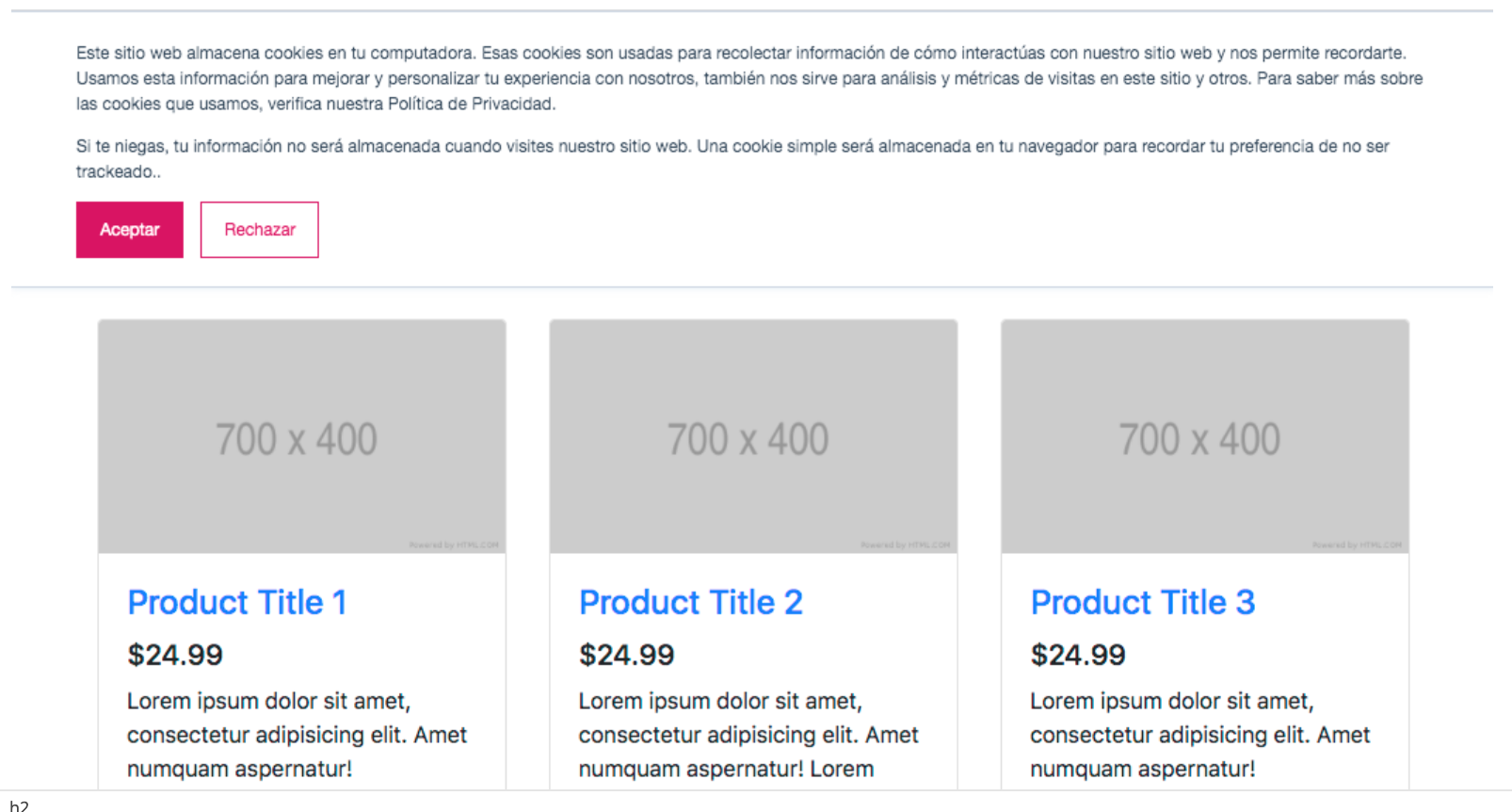Click the second product's 700 x 400 image
This screenshot has width=1512, height=812.
[x=753, y=436]
